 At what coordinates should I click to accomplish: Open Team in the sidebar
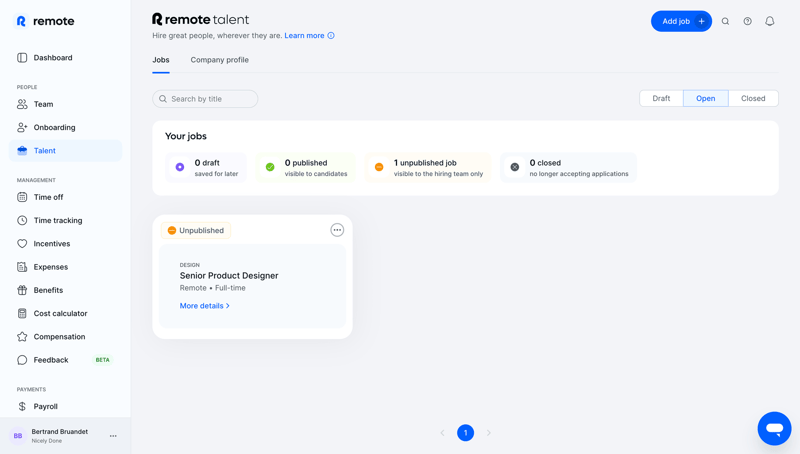pos(65,104)
